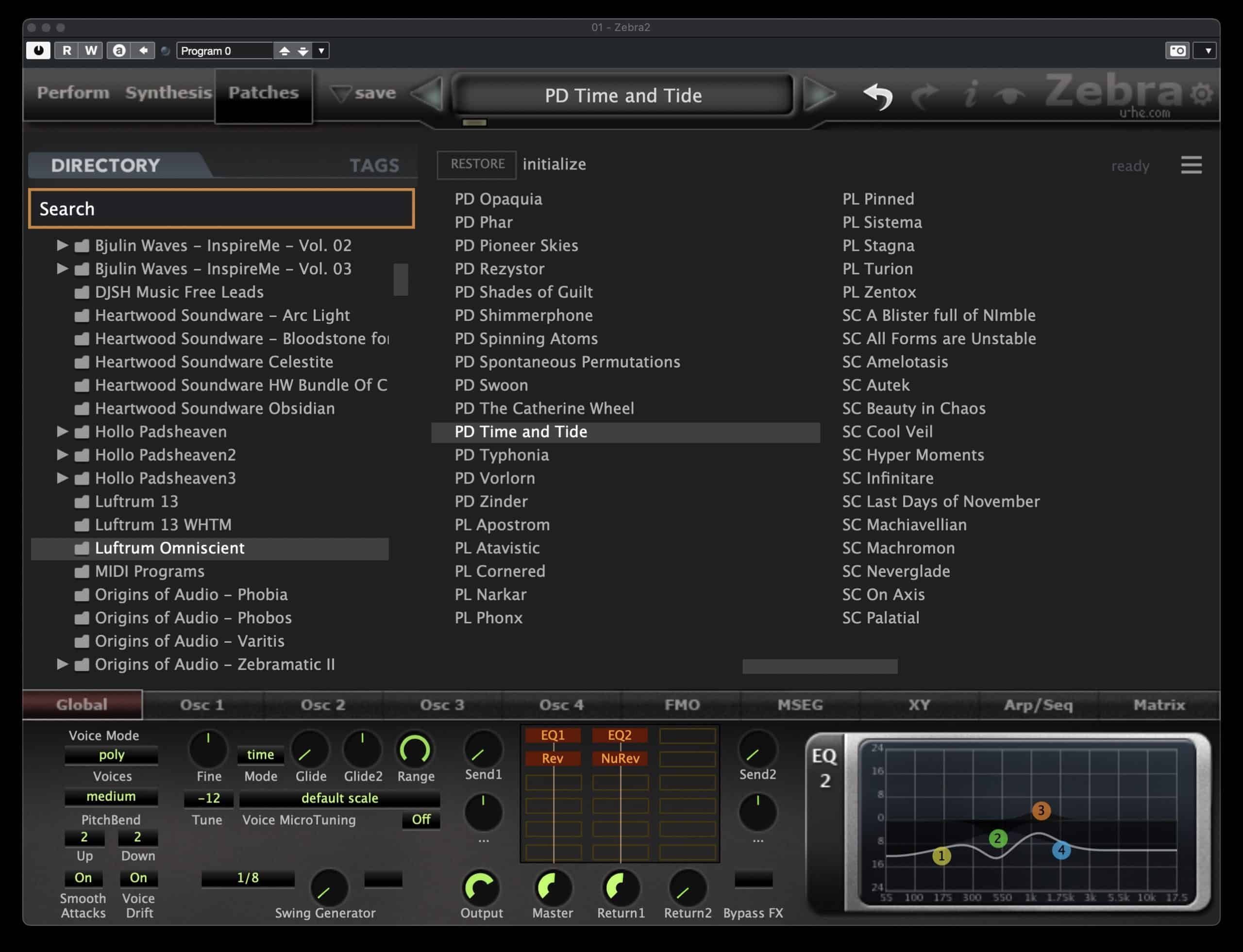Open the default scale microtuning selector
Viewport: 1243px width, 952px height.
click(339, 798)
